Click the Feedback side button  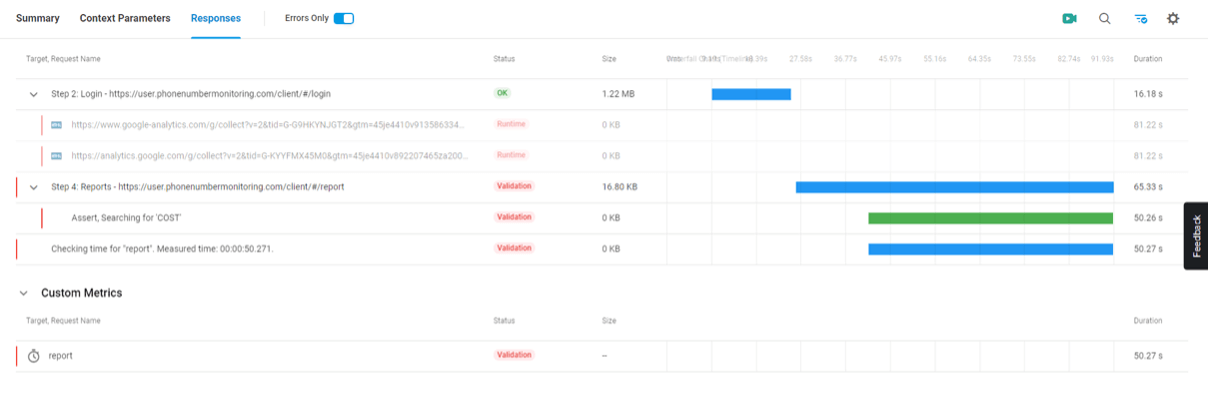1196,236
